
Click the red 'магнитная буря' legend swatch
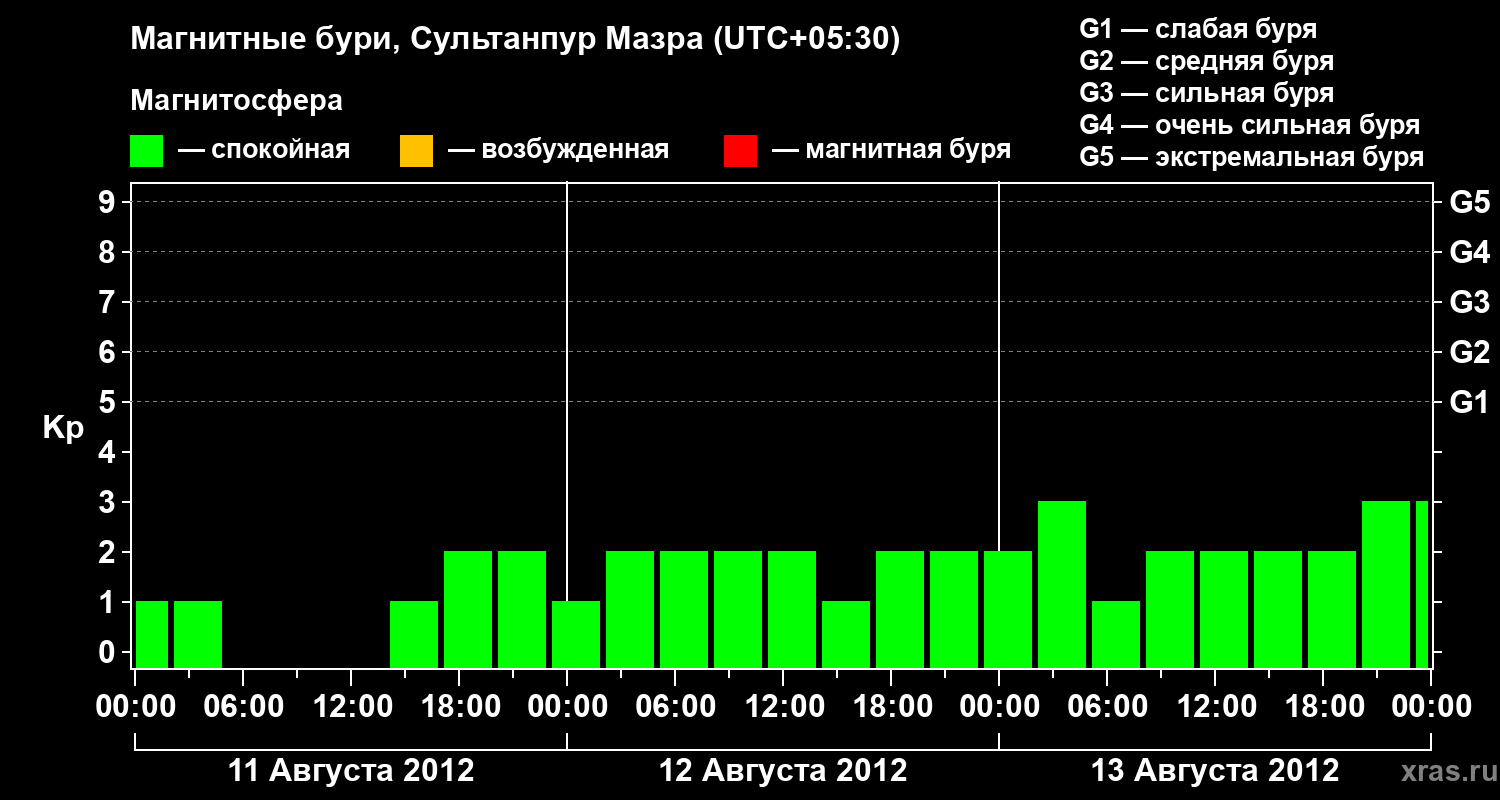click(740, 151)
